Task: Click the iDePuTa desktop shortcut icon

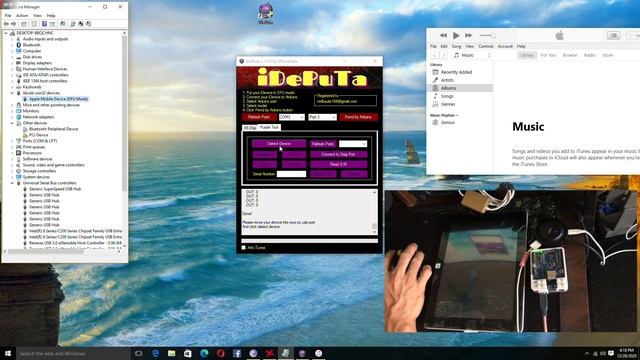Action: coord(266,13)
